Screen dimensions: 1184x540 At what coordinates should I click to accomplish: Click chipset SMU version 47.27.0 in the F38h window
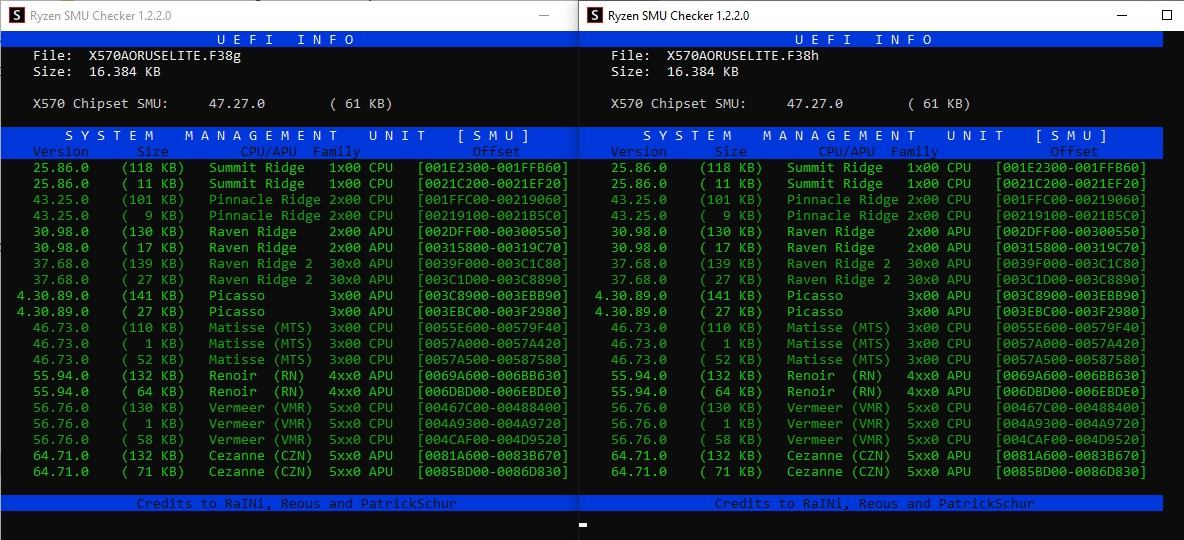coord(815,103)
